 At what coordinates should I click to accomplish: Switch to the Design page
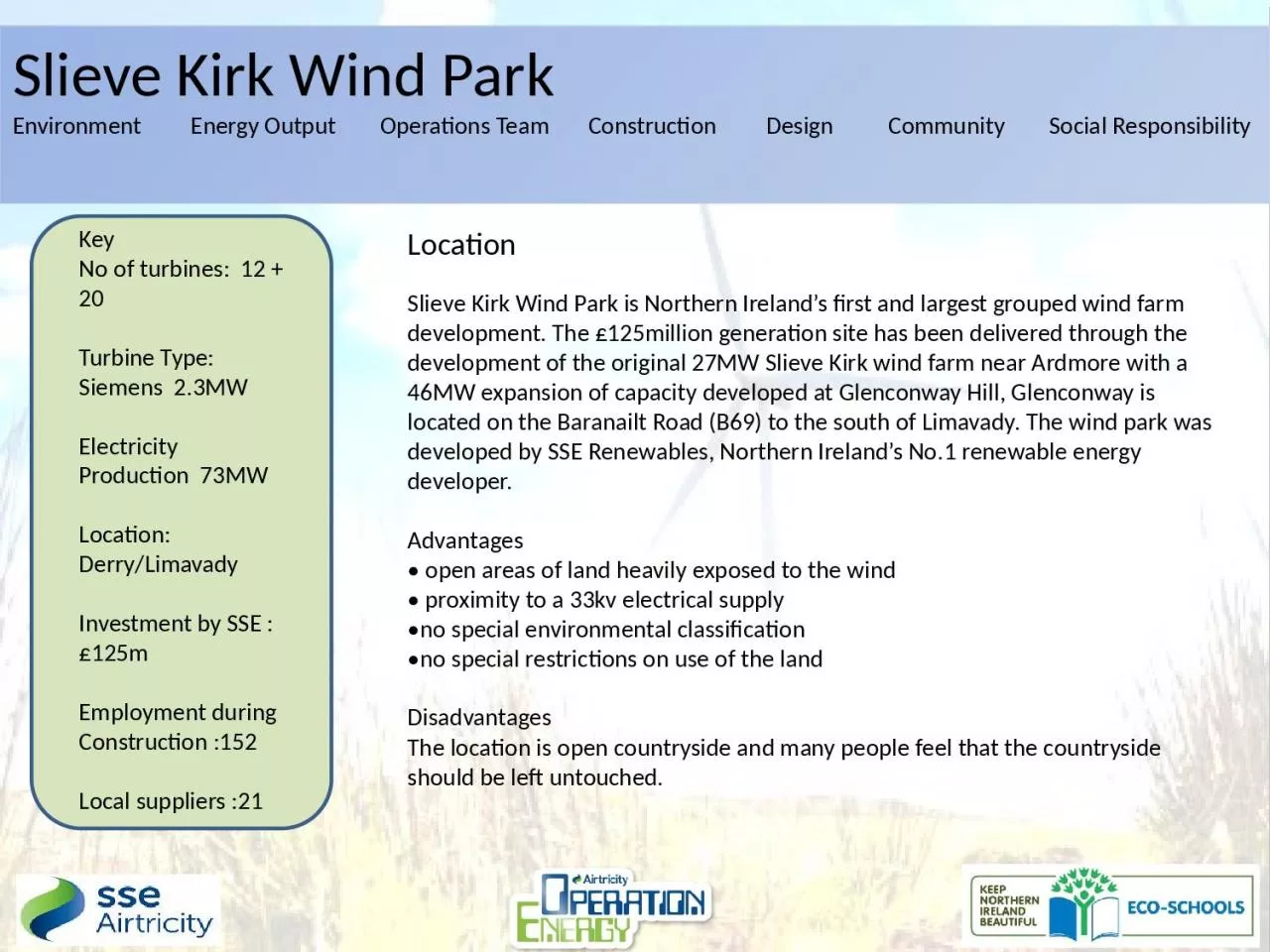click(800, 126)
